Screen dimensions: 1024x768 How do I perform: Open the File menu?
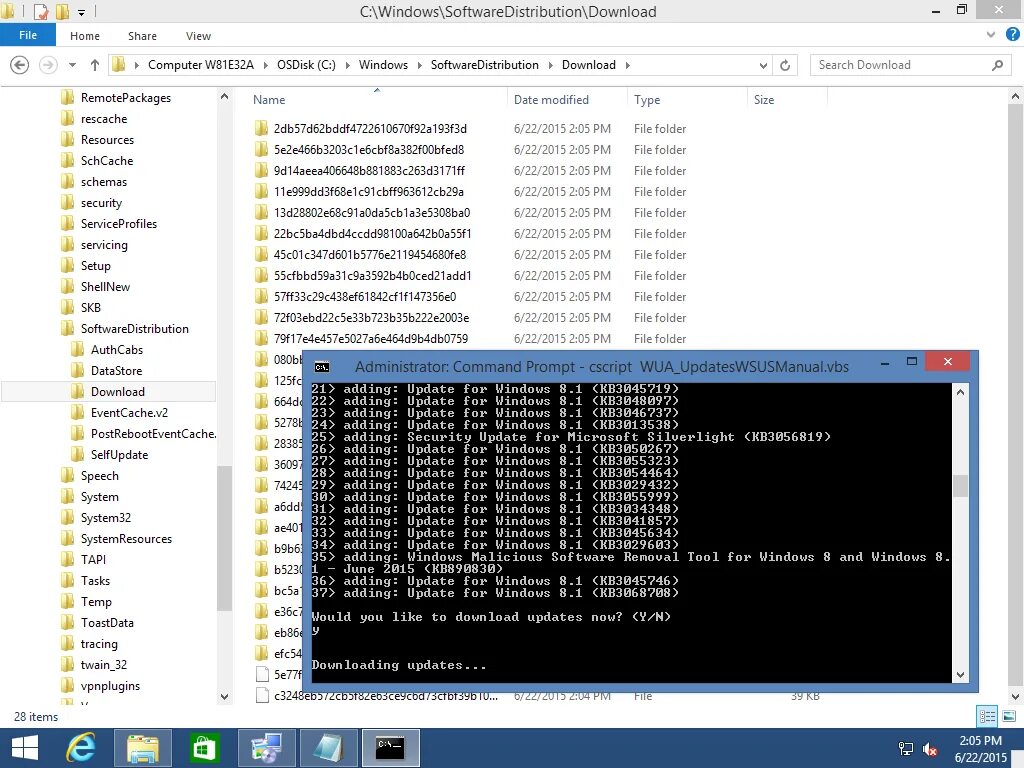(x=28, y=34)
